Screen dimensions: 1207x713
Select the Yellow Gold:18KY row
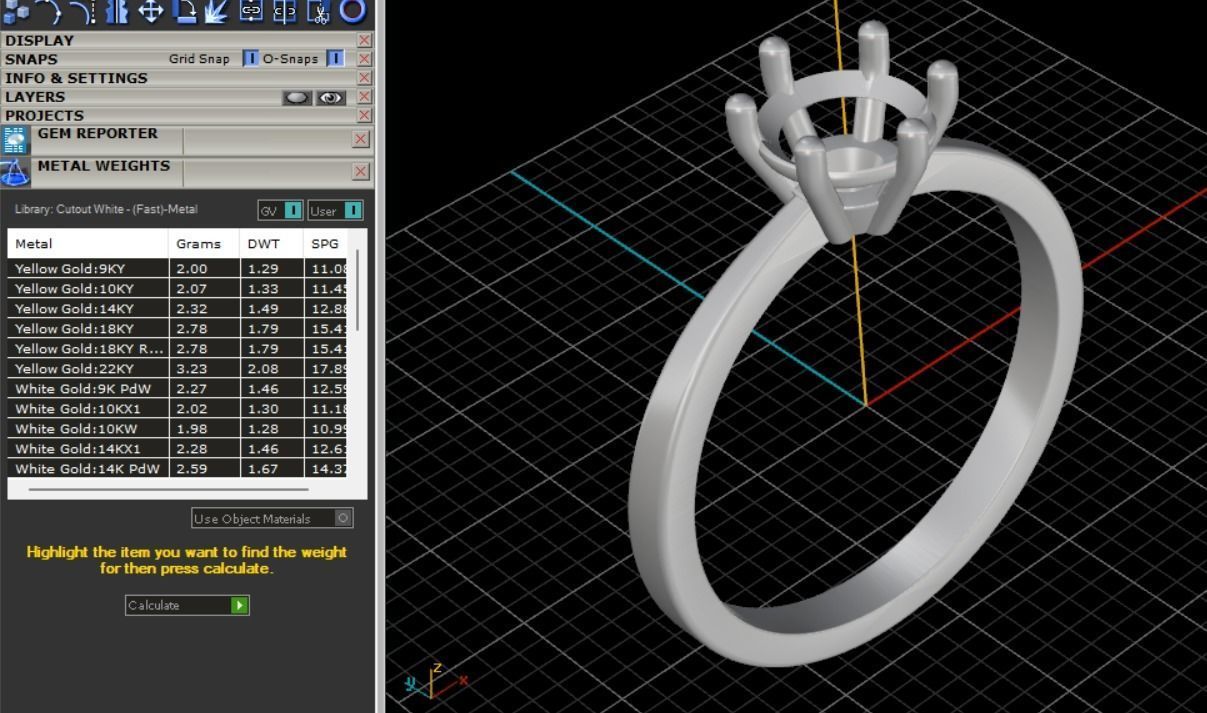pyautogui.click(x=177, y=329)
